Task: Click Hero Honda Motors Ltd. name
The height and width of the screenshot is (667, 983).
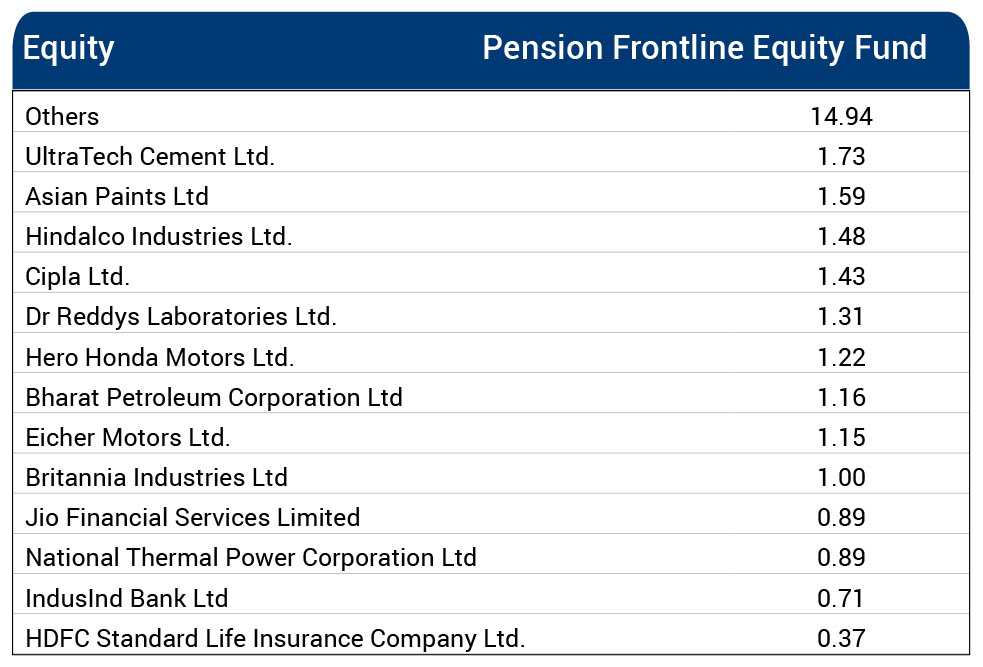Action: coord(160,357)
